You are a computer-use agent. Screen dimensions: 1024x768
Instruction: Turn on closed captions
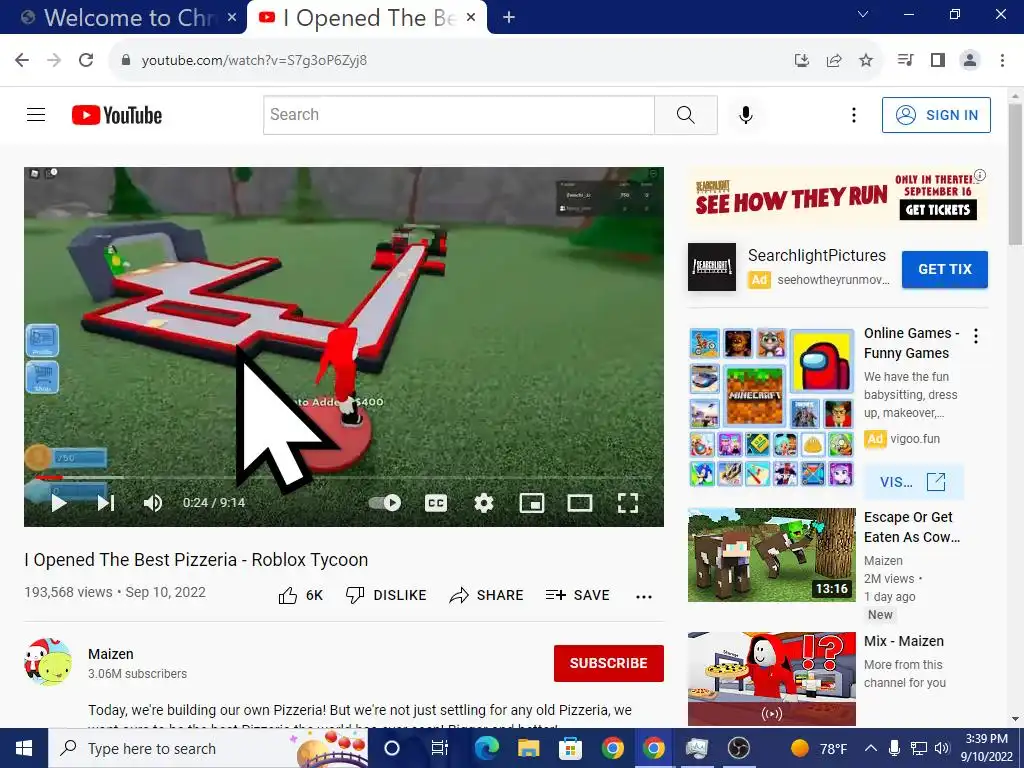coord(436,503)
